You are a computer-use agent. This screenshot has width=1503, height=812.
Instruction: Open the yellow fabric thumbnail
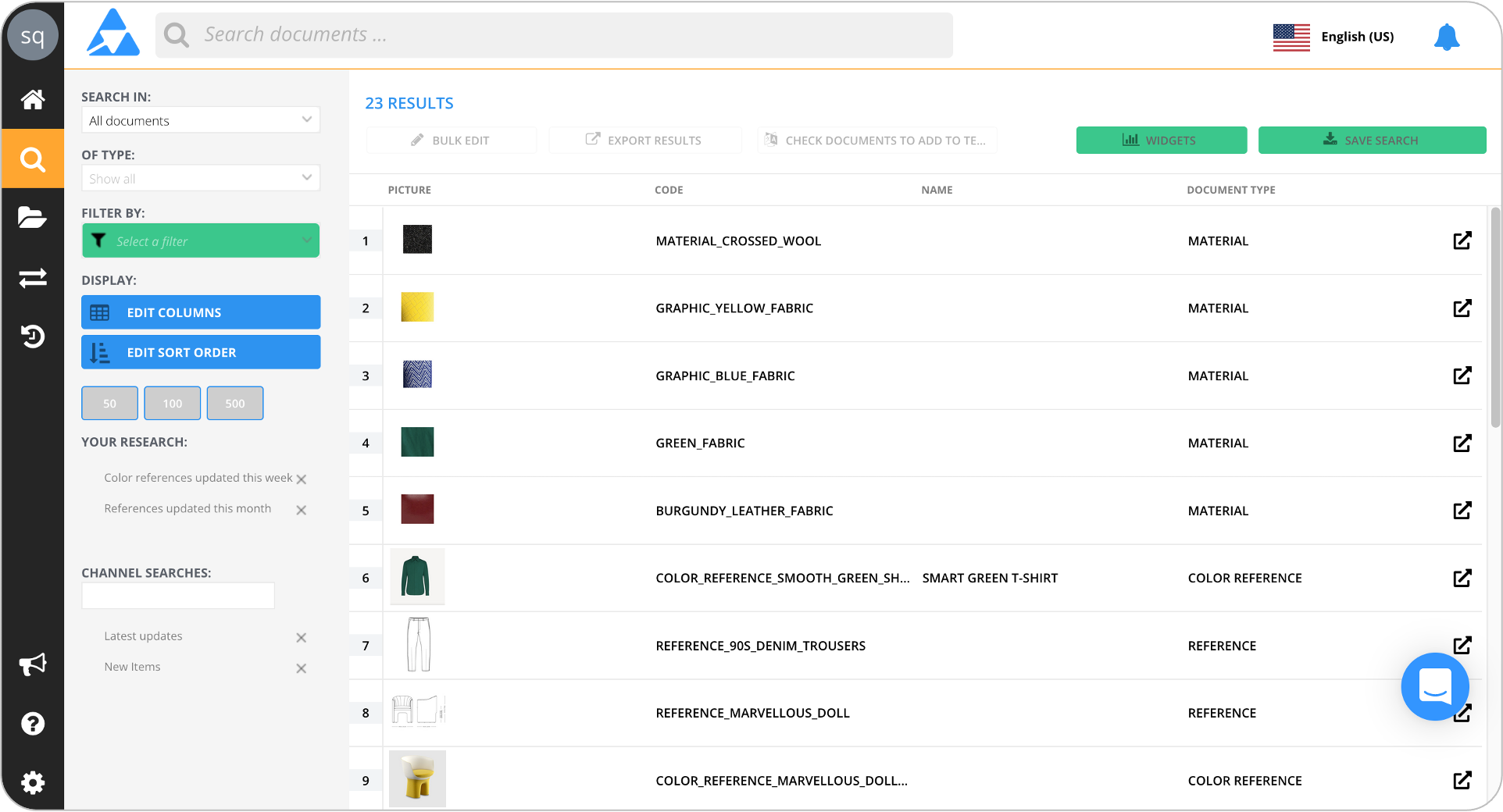[417, 307]
